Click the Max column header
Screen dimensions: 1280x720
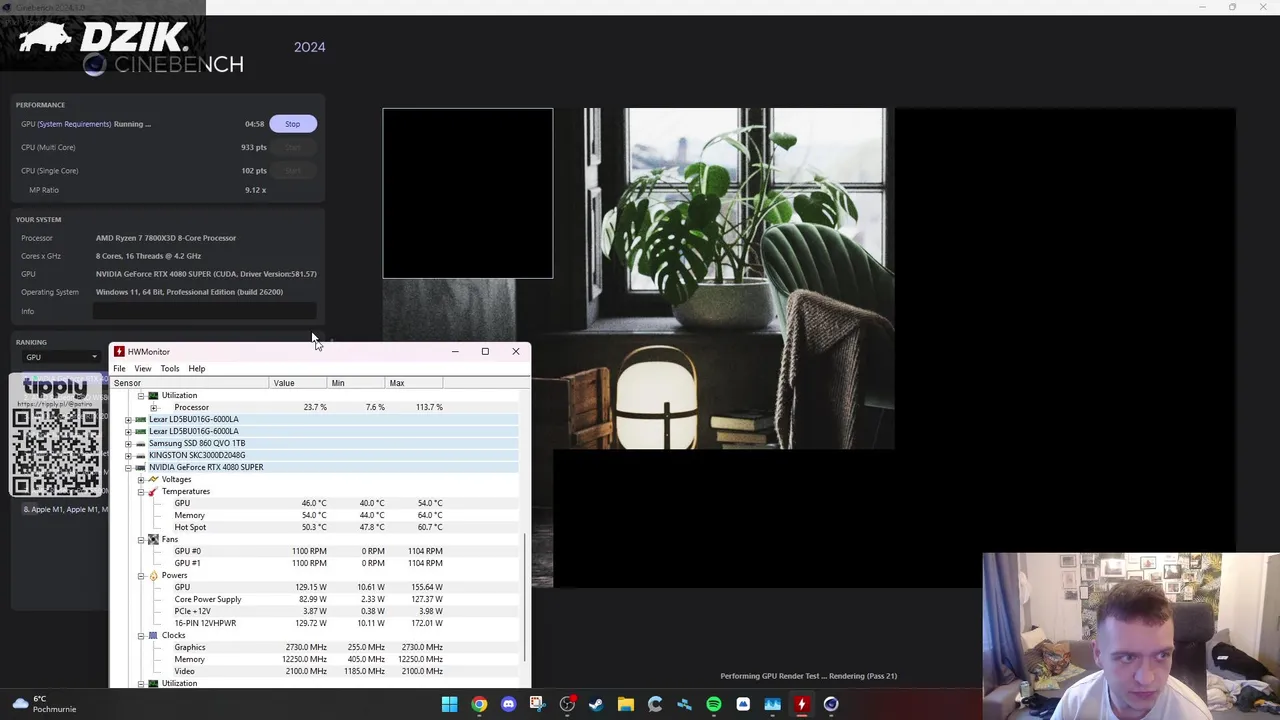[x=413, y=383]
